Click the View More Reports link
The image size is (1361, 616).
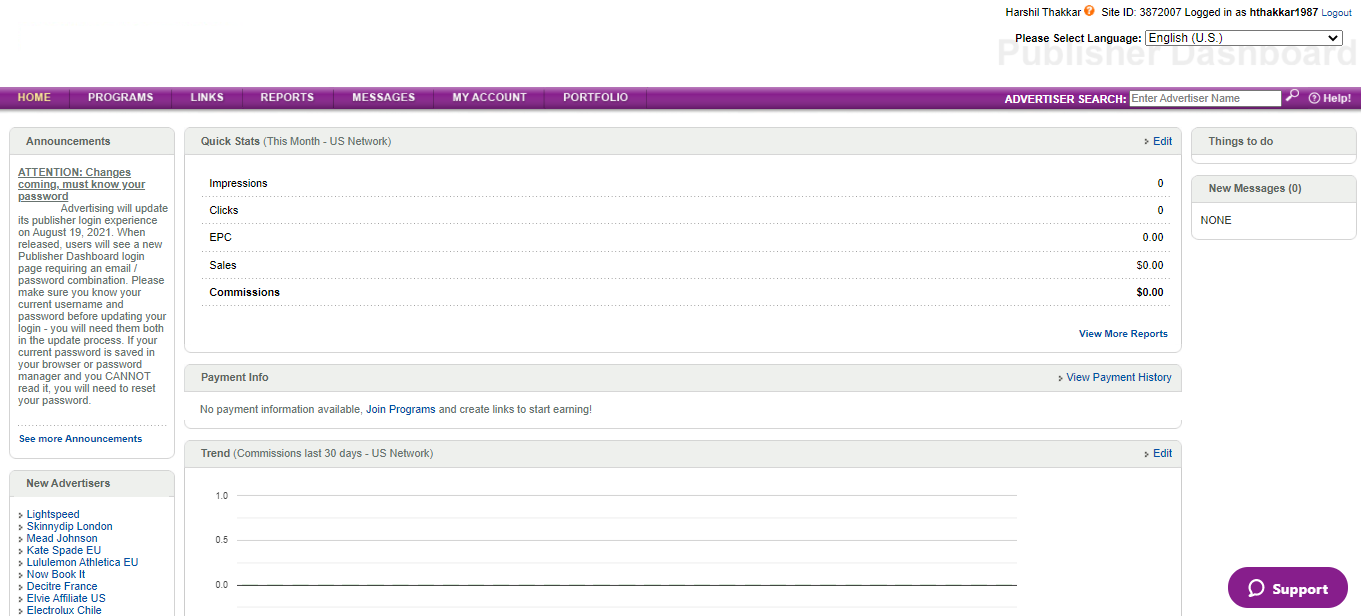(x=1123, y=333)
